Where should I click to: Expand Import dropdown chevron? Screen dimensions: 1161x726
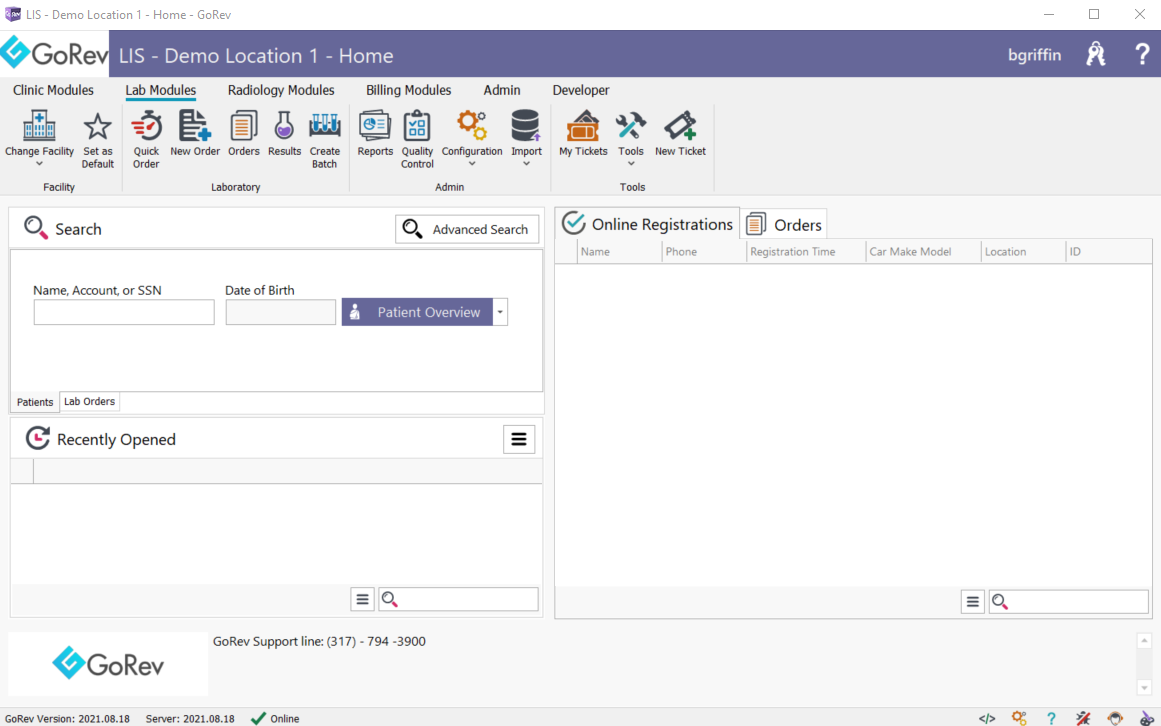tap(526, 164)
